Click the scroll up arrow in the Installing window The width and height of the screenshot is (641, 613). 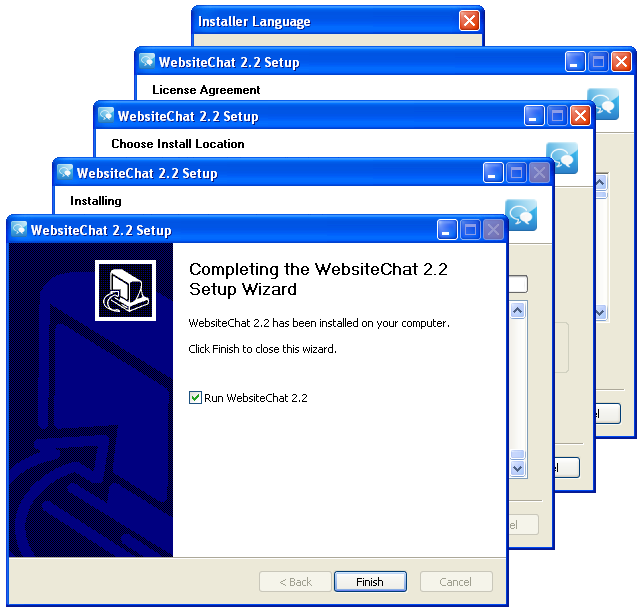tap(518, 311)
